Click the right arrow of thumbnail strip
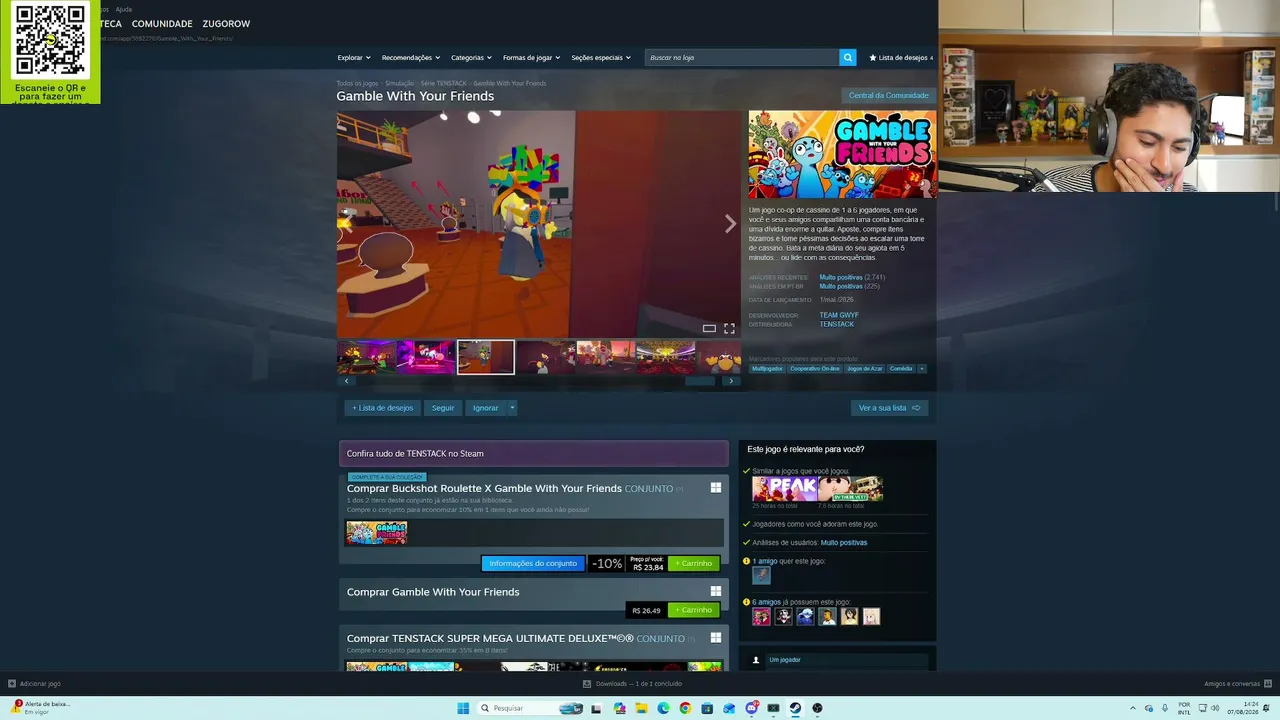This screenshot has height=720, width=1280. click(731, 381)
